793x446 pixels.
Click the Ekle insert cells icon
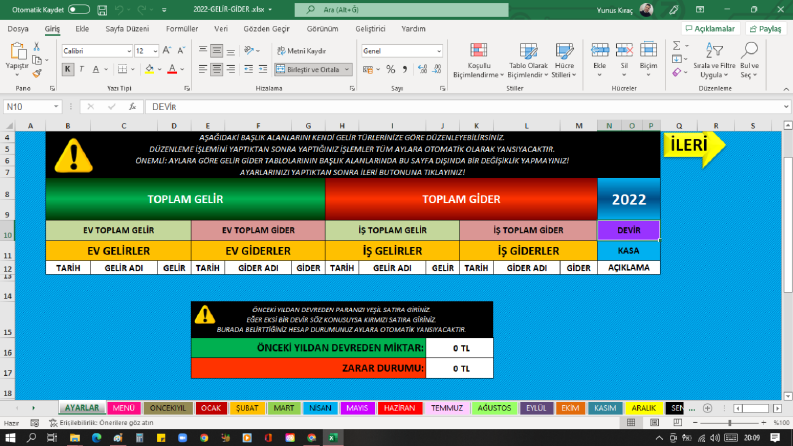point(600,51)
